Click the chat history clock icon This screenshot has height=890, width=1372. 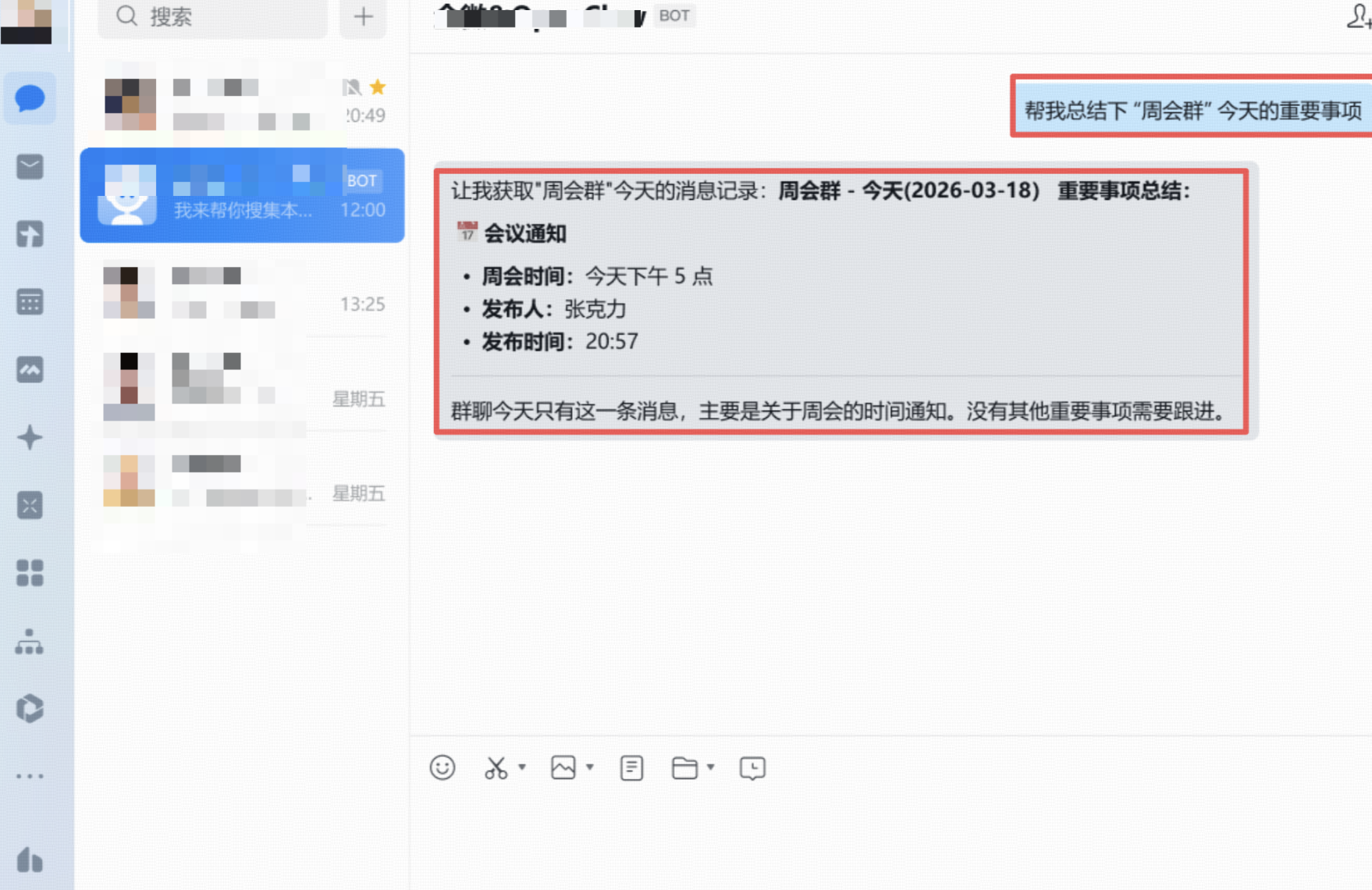[752, 768]
